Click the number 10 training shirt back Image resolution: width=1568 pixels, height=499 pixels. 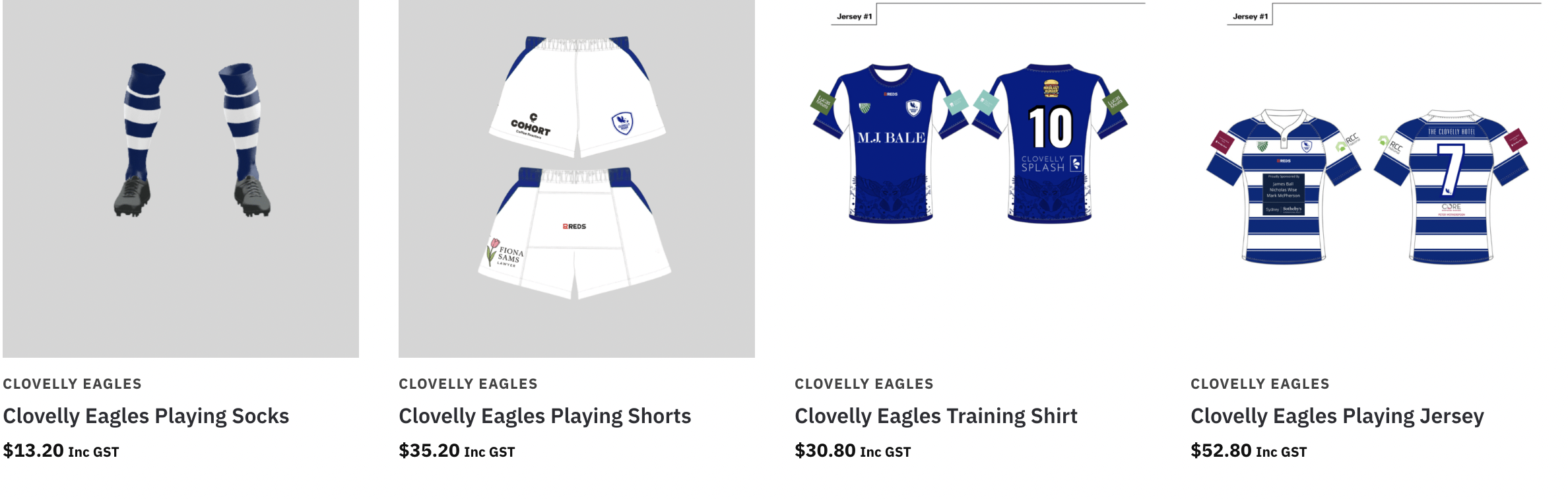(1050, 143)
